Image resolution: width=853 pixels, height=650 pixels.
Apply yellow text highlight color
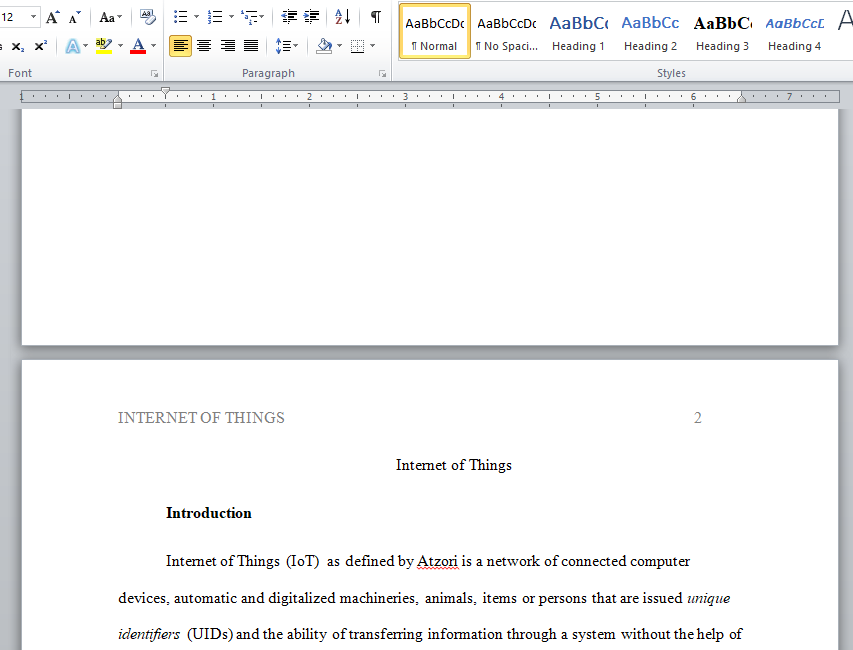click(x=103, y=46)
